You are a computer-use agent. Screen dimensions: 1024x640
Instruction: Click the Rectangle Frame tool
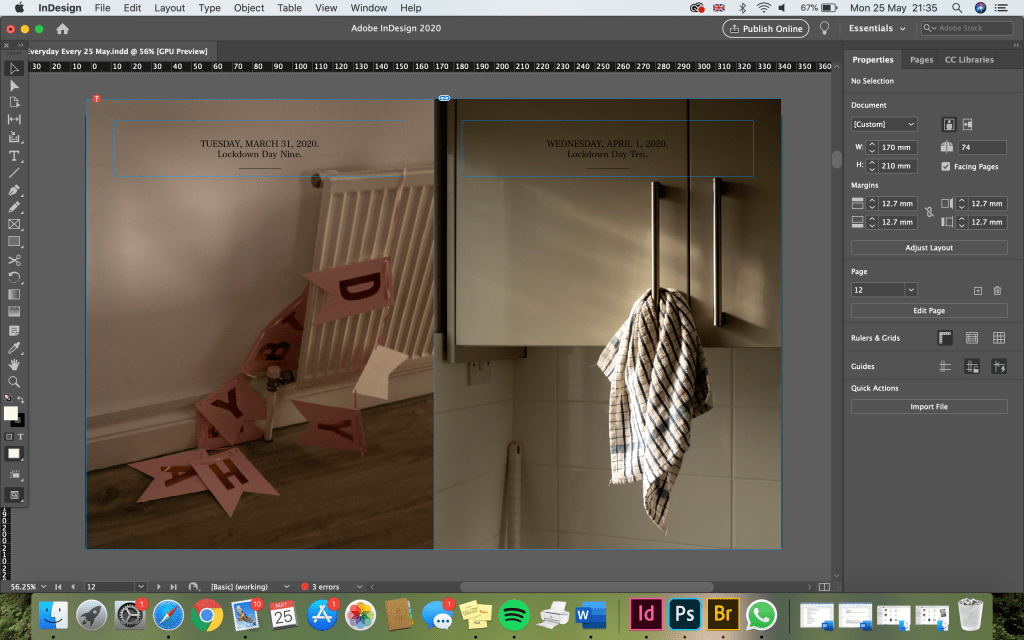point(15,225)
